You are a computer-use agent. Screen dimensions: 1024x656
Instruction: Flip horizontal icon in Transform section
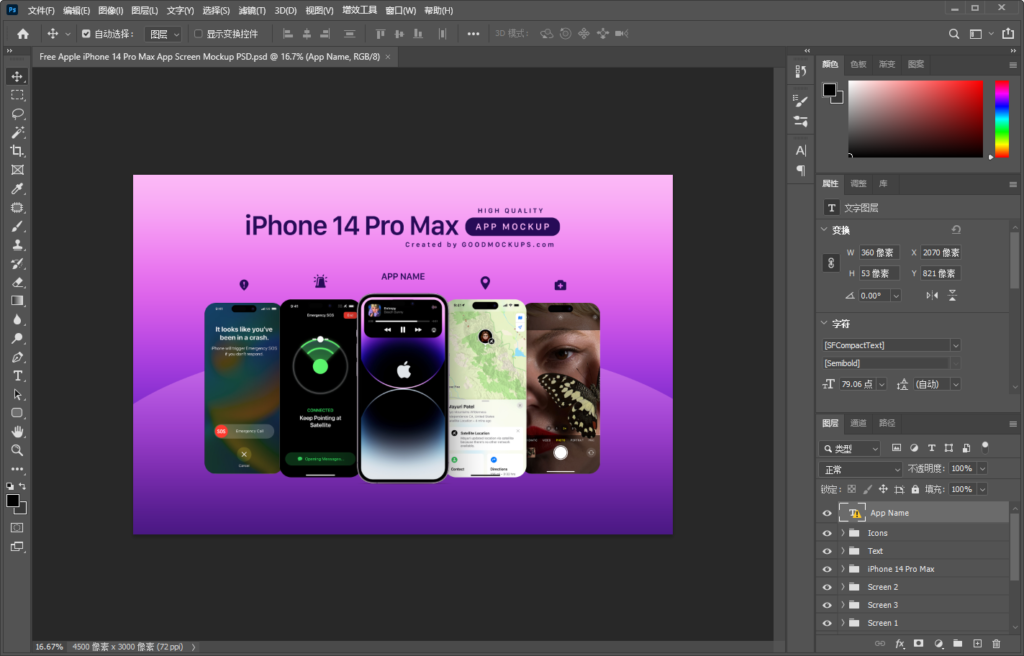932,295
